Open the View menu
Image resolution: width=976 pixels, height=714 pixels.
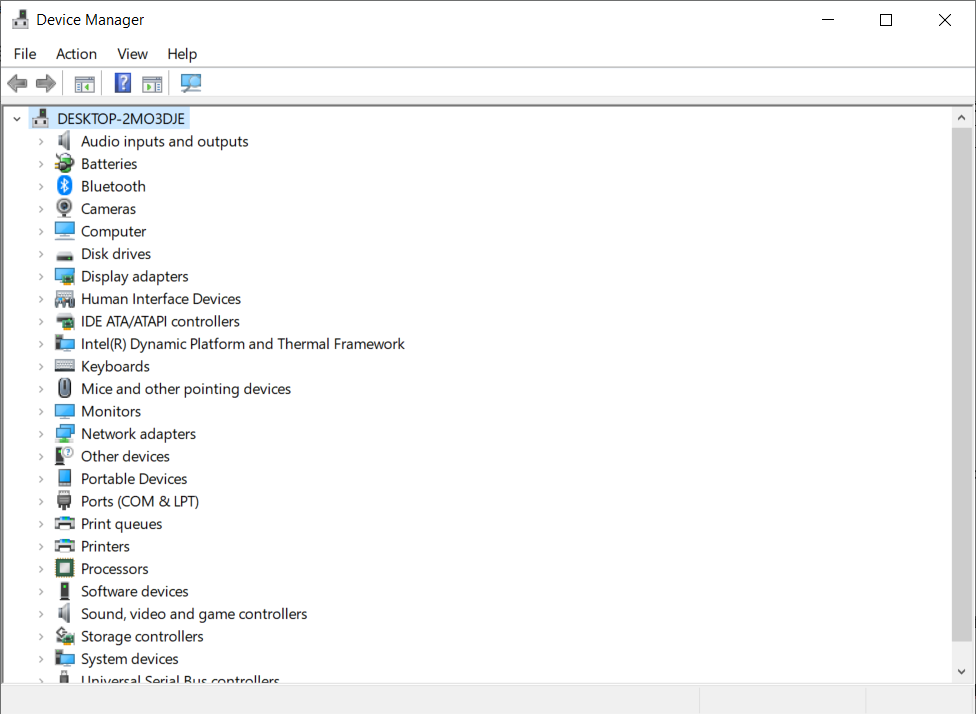click(x=133, y=54)
